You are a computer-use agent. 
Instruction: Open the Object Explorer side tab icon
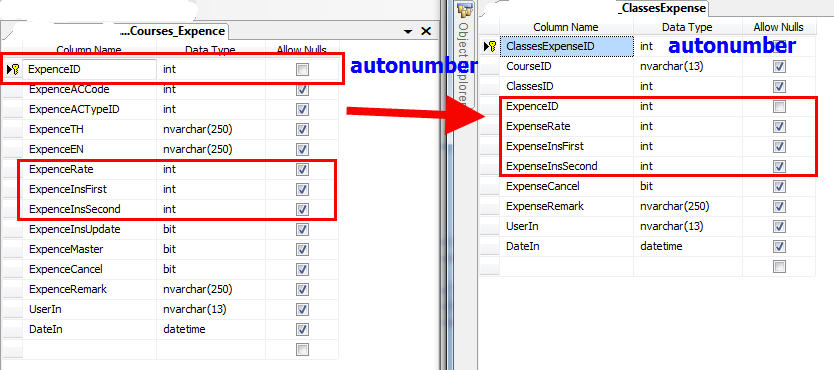[464, 10]
